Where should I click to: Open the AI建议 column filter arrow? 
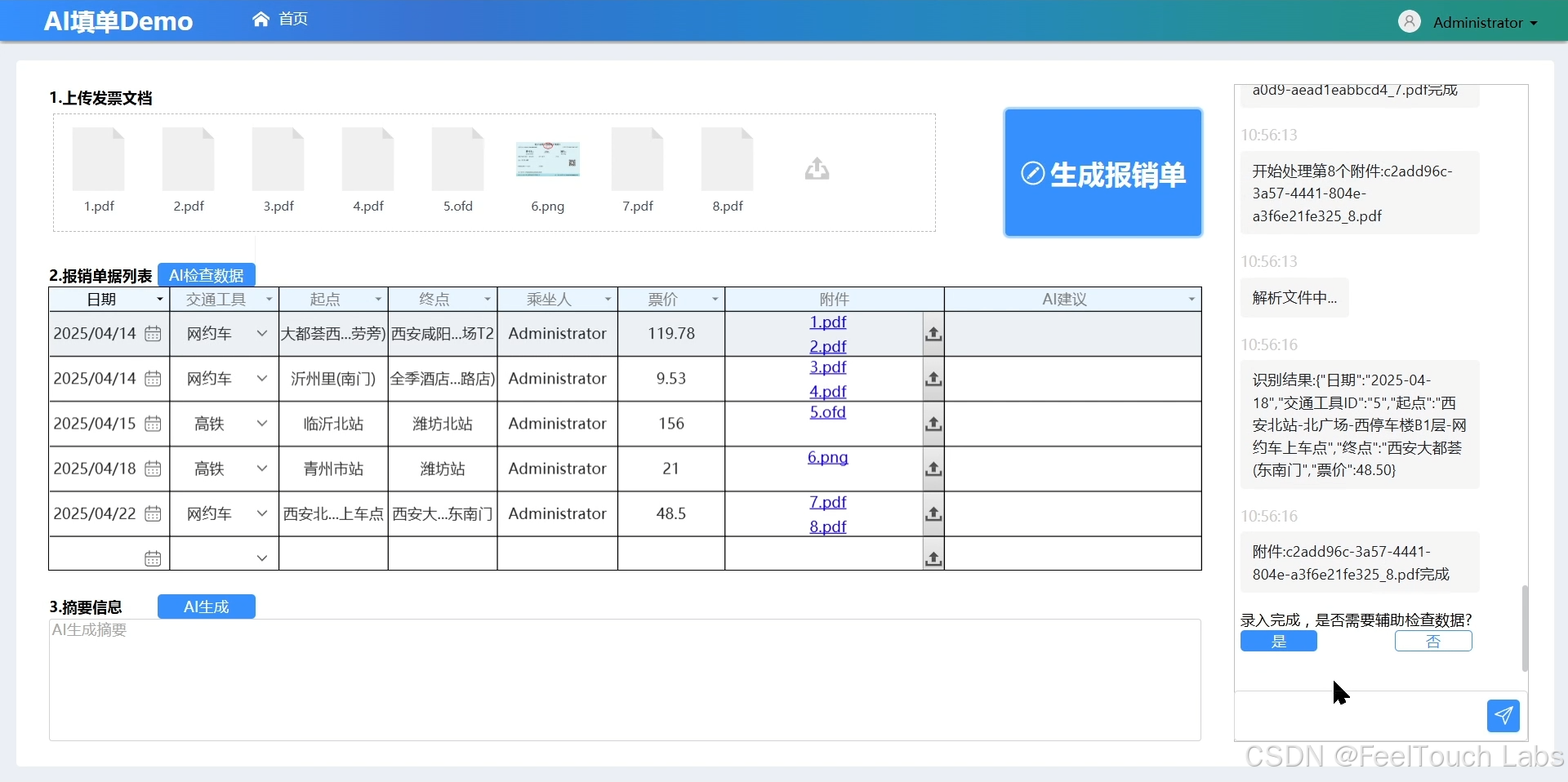tap(1192, 300)
